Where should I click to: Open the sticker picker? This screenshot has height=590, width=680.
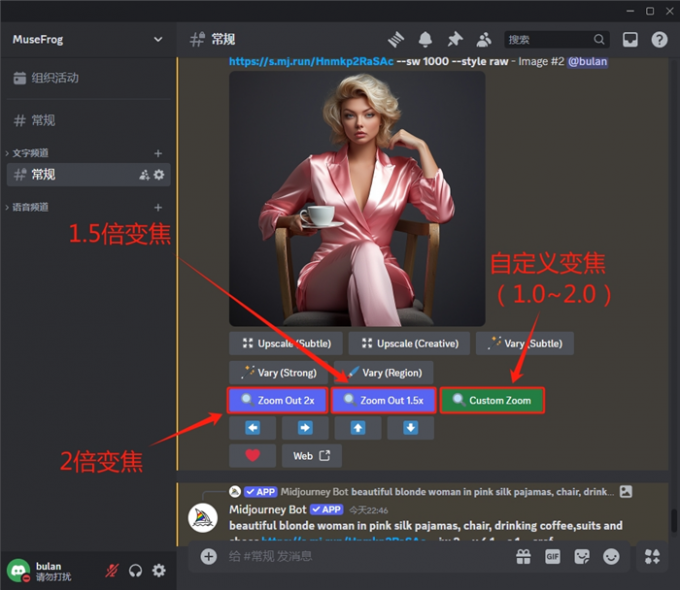coord(582,556)
